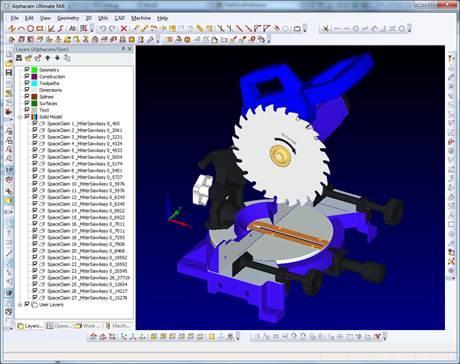Move layer up with the up arrow
The height and width of the screenshot is (364, 460).
[x=48, y=58]
